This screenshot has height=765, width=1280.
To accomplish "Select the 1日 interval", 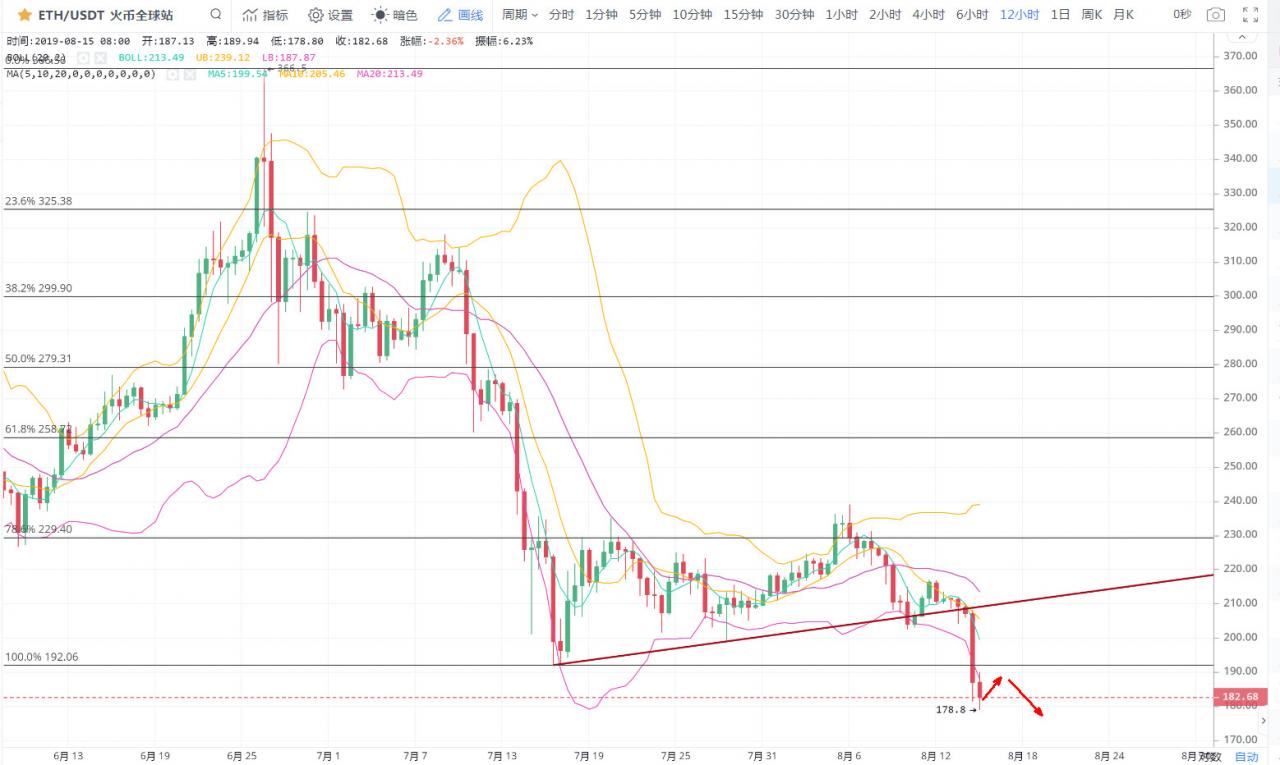I will [1060, 15].
